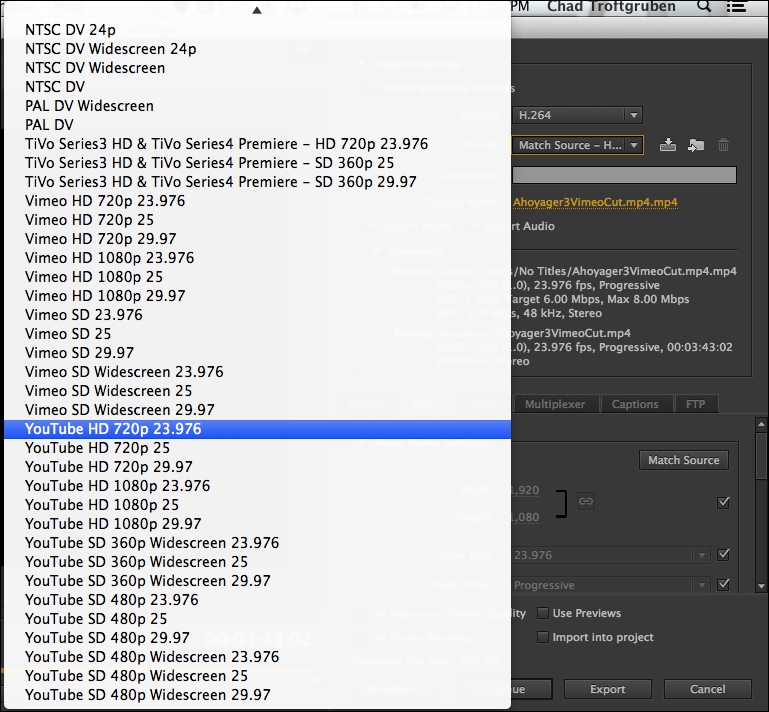
Task: Toggle the width and height match-source checkbox
Action: [x=723, y=503]
